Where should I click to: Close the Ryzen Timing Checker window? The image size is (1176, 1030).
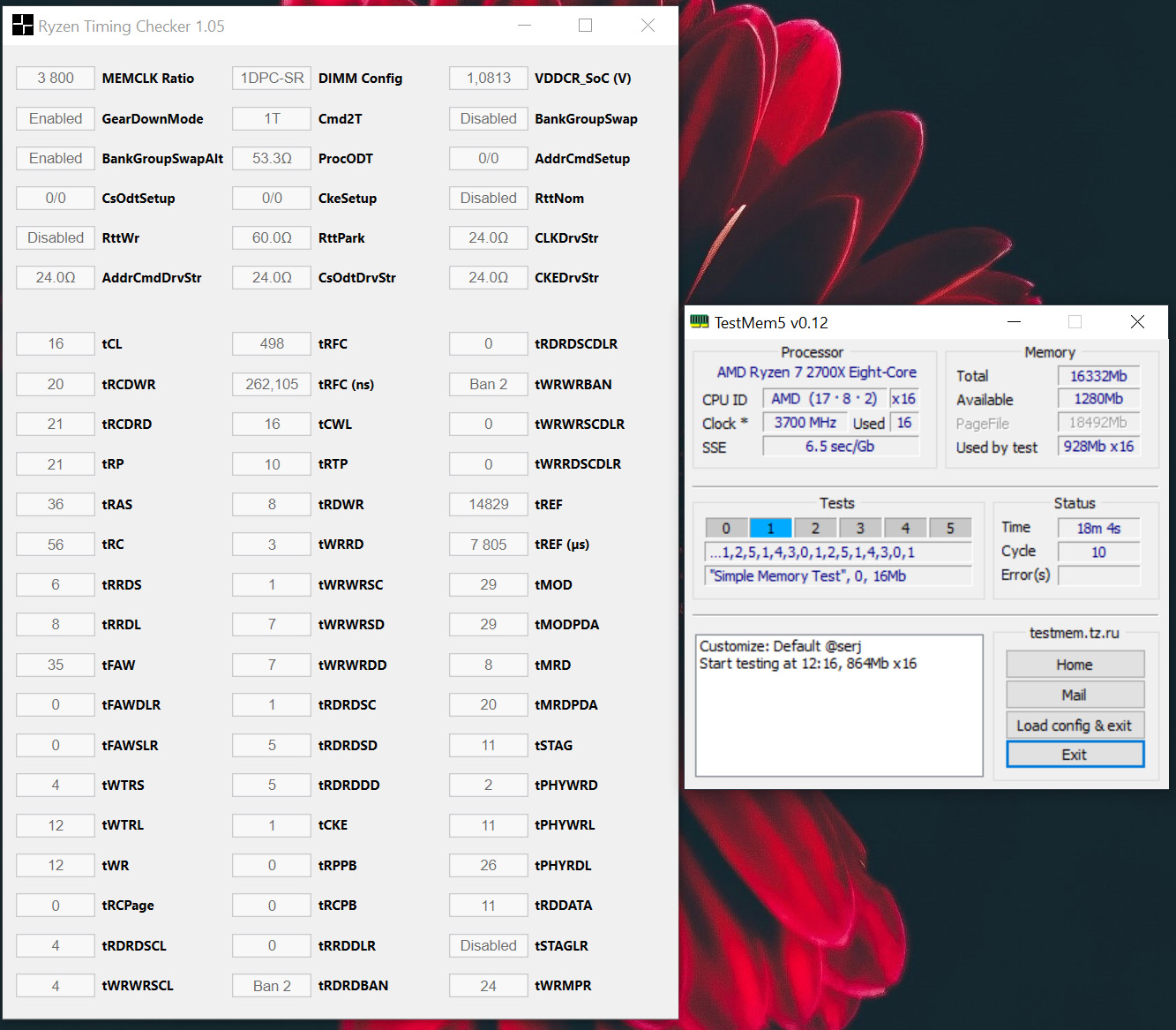648,26
